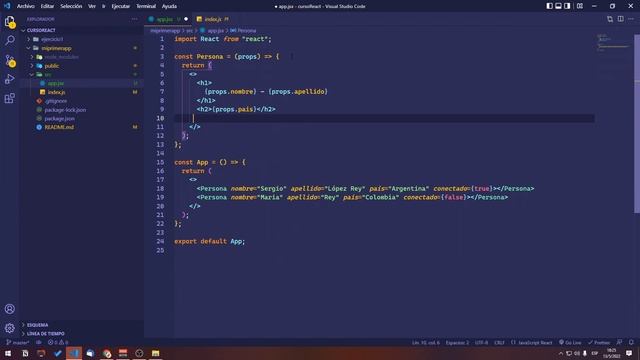The image size is (640, 360).
Task: Open package-lock.json in the file tree
Action: coord(82,110)
